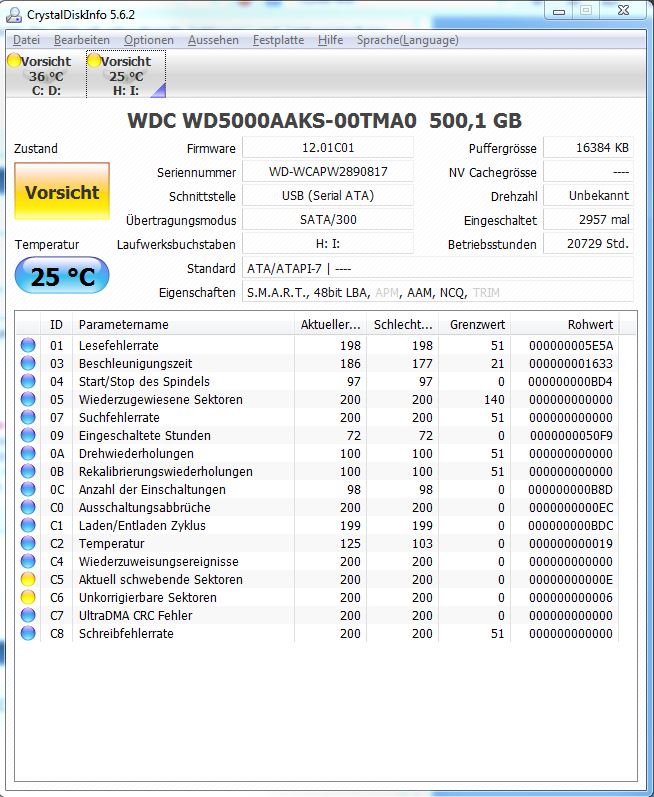Viewport: 654px width, 797px height.
Task: Click the status icon for the C2 Temperatur row
Action: click(x=28, y=543)
